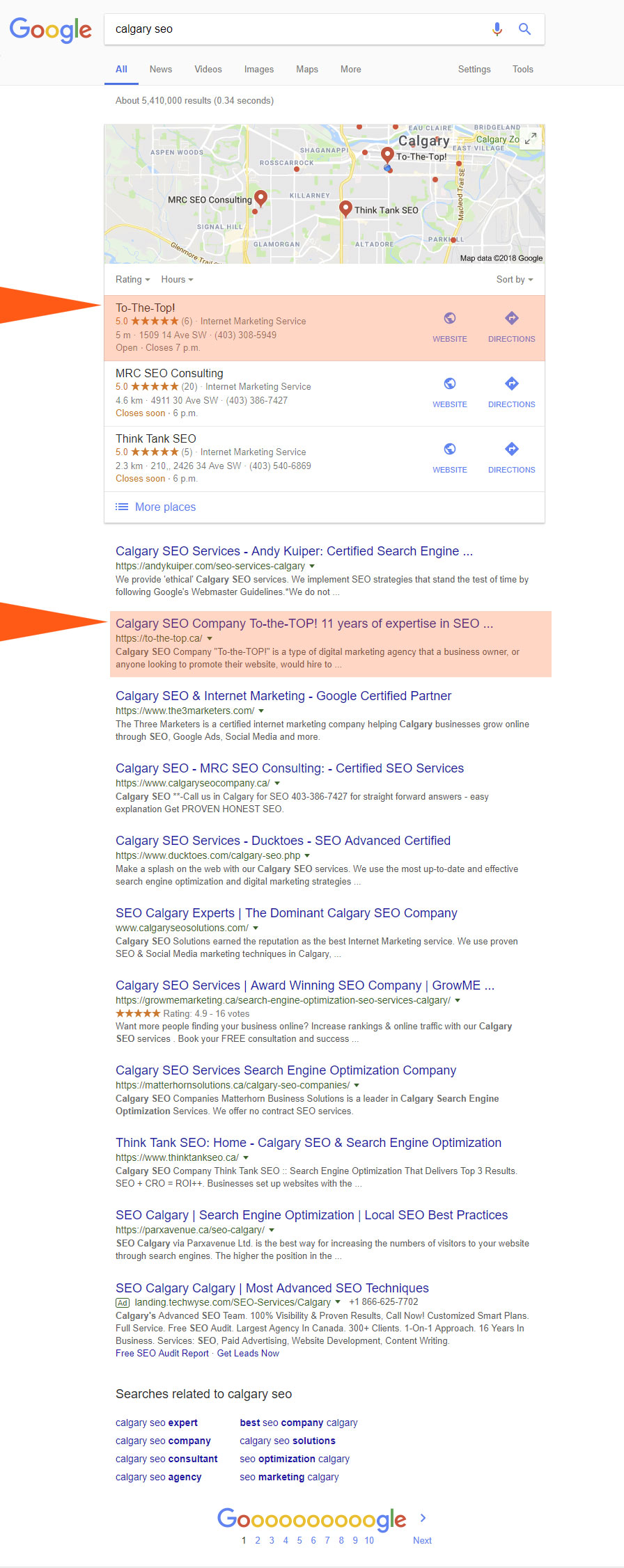Viewport: 624px width, 1568px height.
Task: Switch to the Videos tab
Action: pyautogui.click(x=208, y=69)
